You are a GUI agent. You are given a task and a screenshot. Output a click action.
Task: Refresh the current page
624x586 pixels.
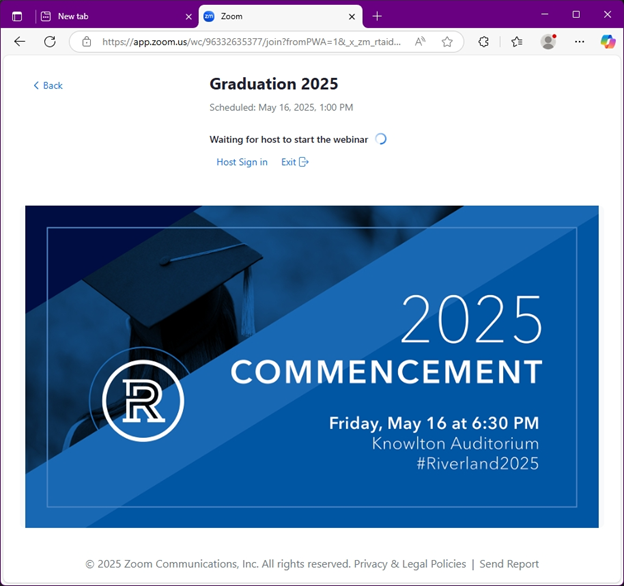[x=50, y=41]
